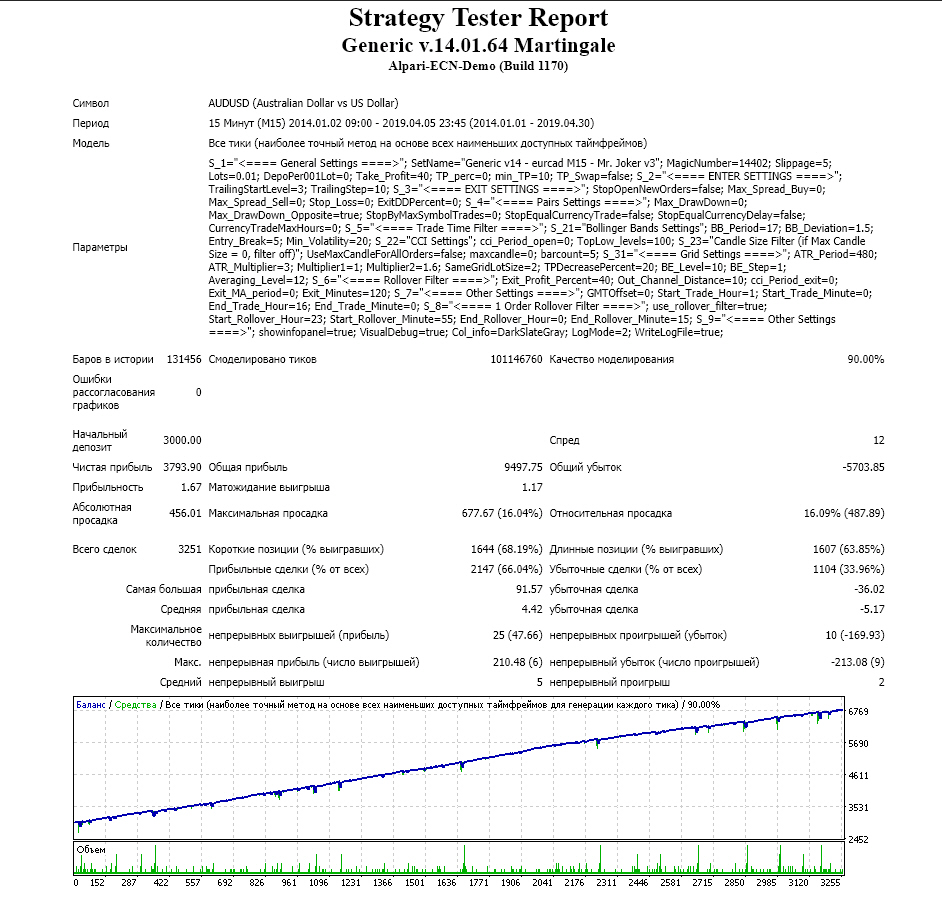
Task: Click the Самая большая row label
Action: click(163, 589)
